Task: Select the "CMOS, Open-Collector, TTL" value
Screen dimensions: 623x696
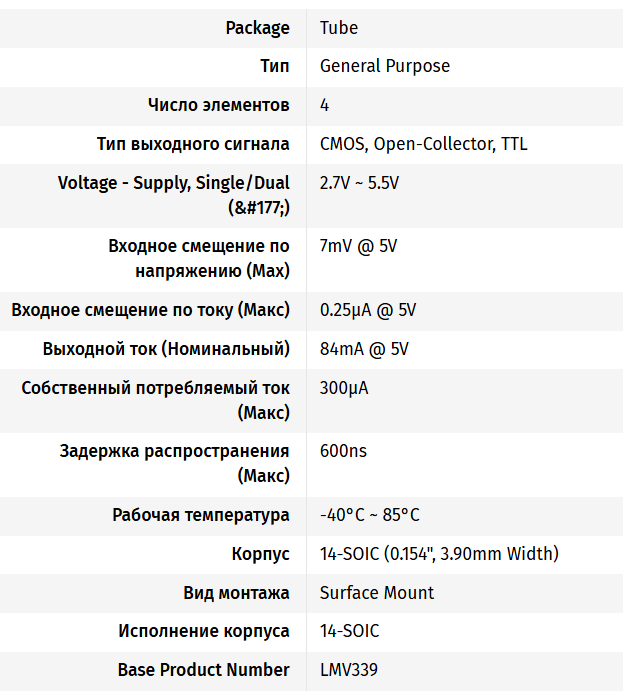Action: (423, 144)
